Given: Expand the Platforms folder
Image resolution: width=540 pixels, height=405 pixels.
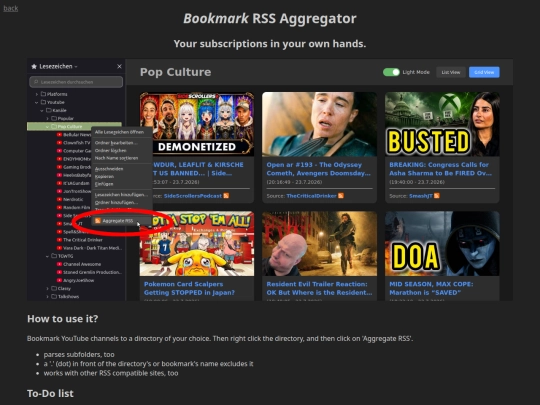Looking at the screenshot, I should tap(37, 94).
